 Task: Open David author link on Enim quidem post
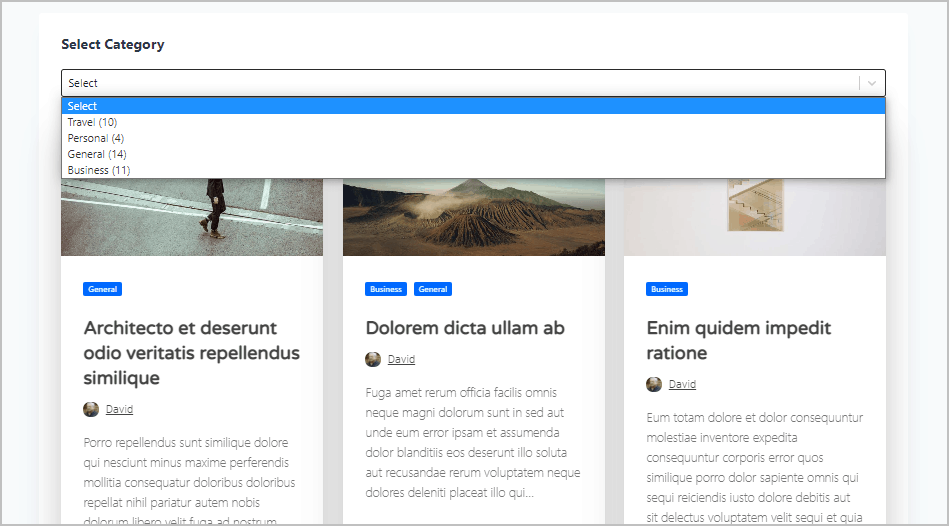point(682,384)
